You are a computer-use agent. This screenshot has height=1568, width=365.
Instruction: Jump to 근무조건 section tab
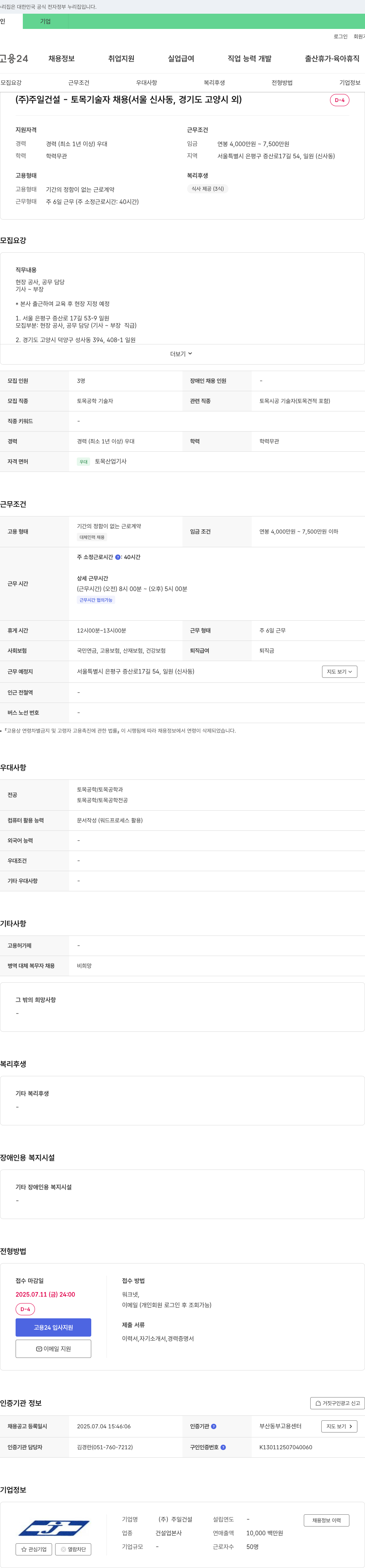[x=78, y=83]
